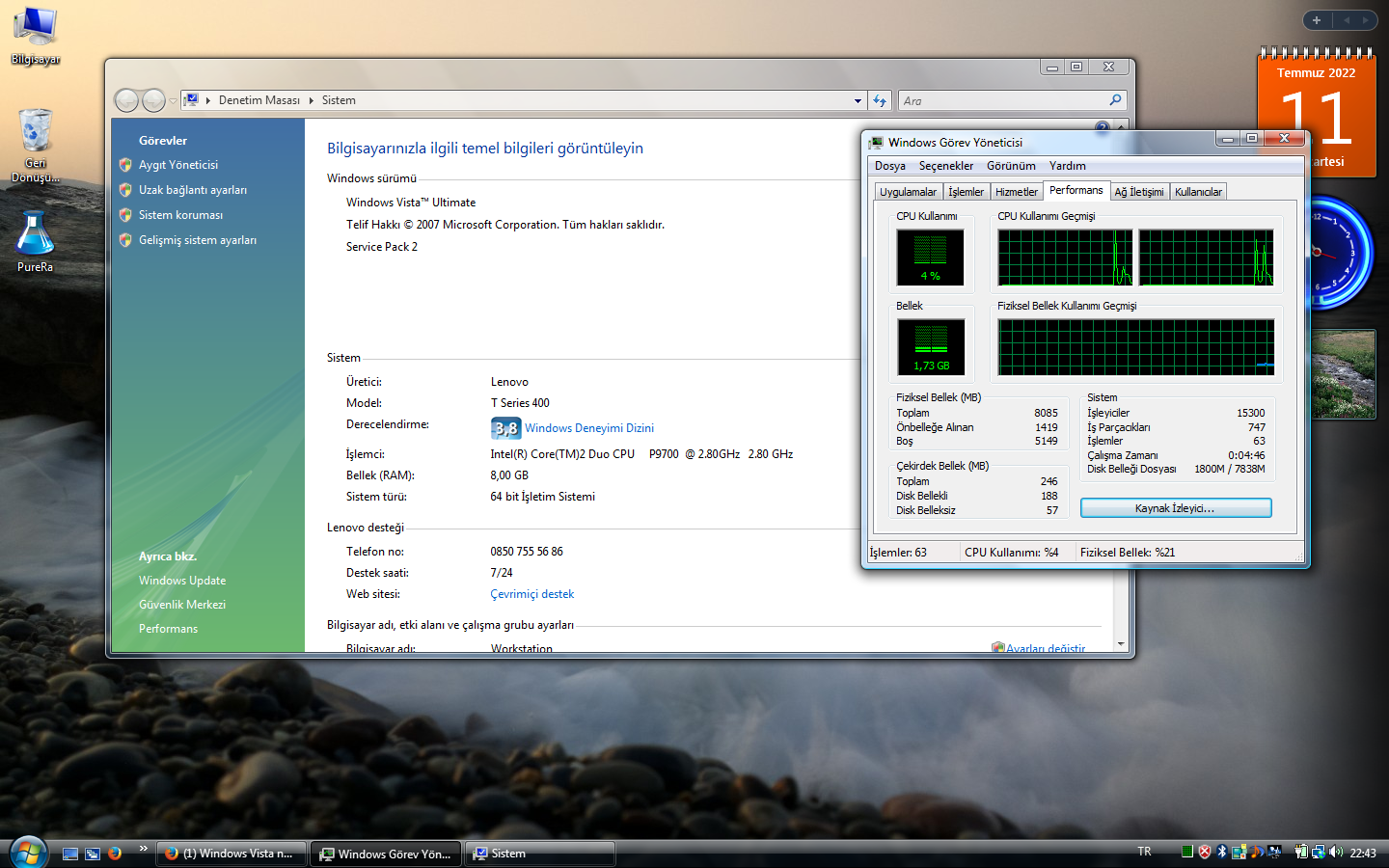Image resolution: width=1389 pixels, height=868 pixels.
Task: Expand the breadcrumb arrow after Denetim Masası
Action: click(311, 100)
